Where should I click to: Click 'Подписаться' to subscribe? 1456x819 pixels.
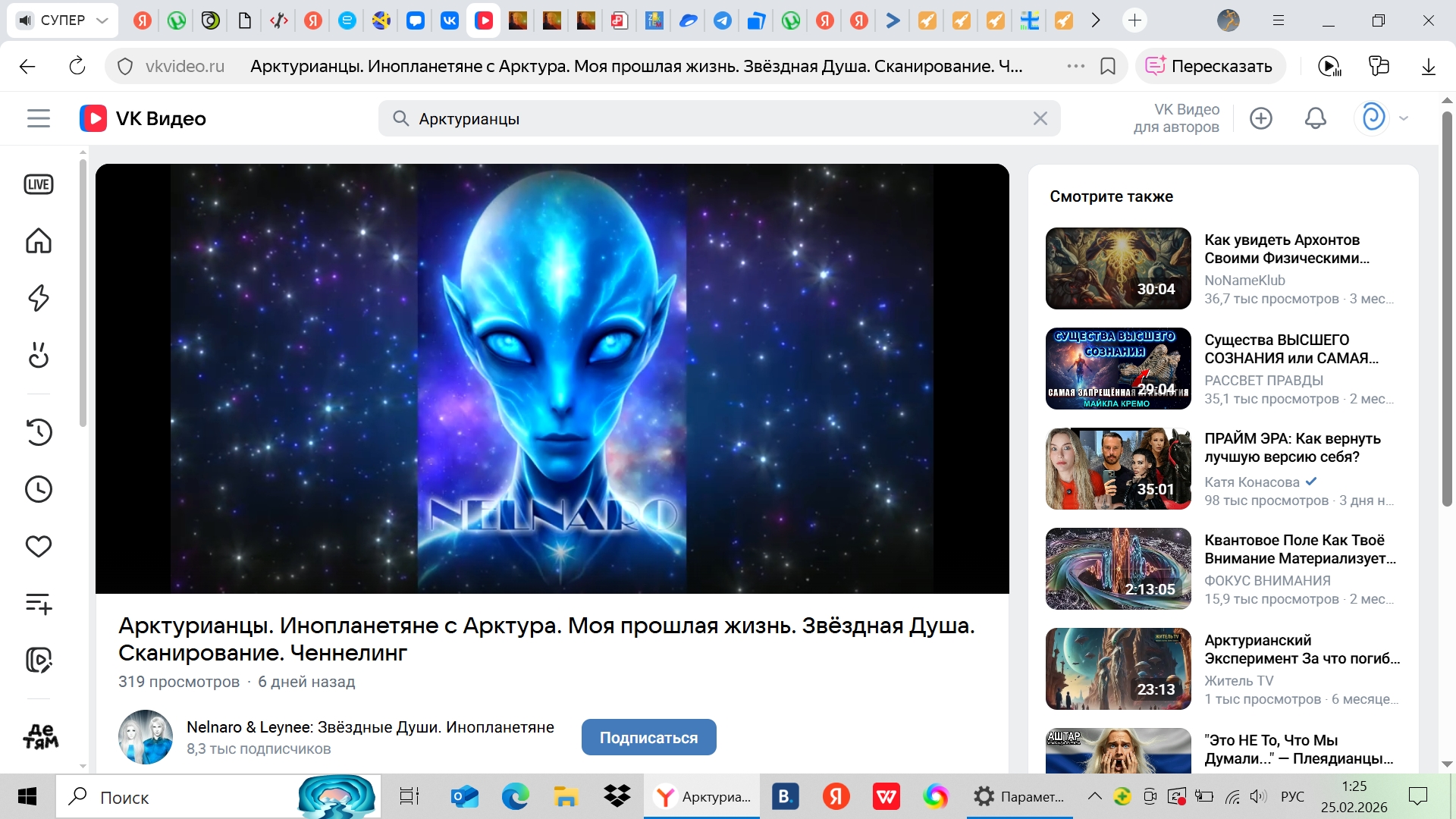(x=648, y=737)
